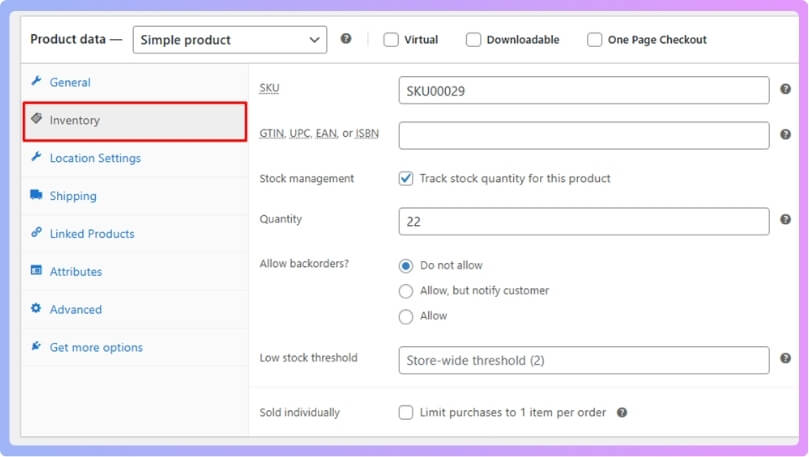Click the Low stock threshold field
Screen dimensions: 809x457
584,360
